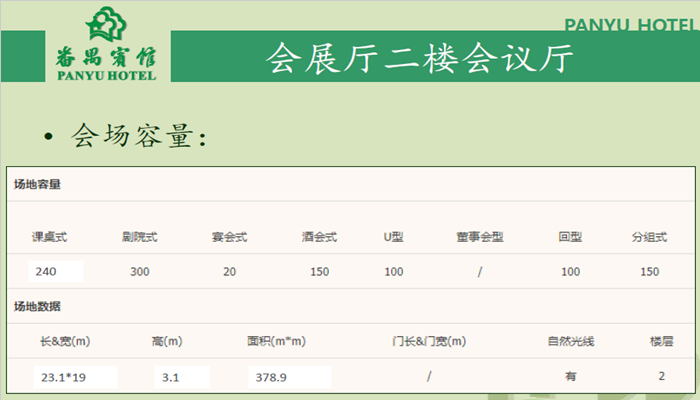Viewport: 700px width, 400px height.
Task: Click the 100 value under U型
Action: (394, 272)
